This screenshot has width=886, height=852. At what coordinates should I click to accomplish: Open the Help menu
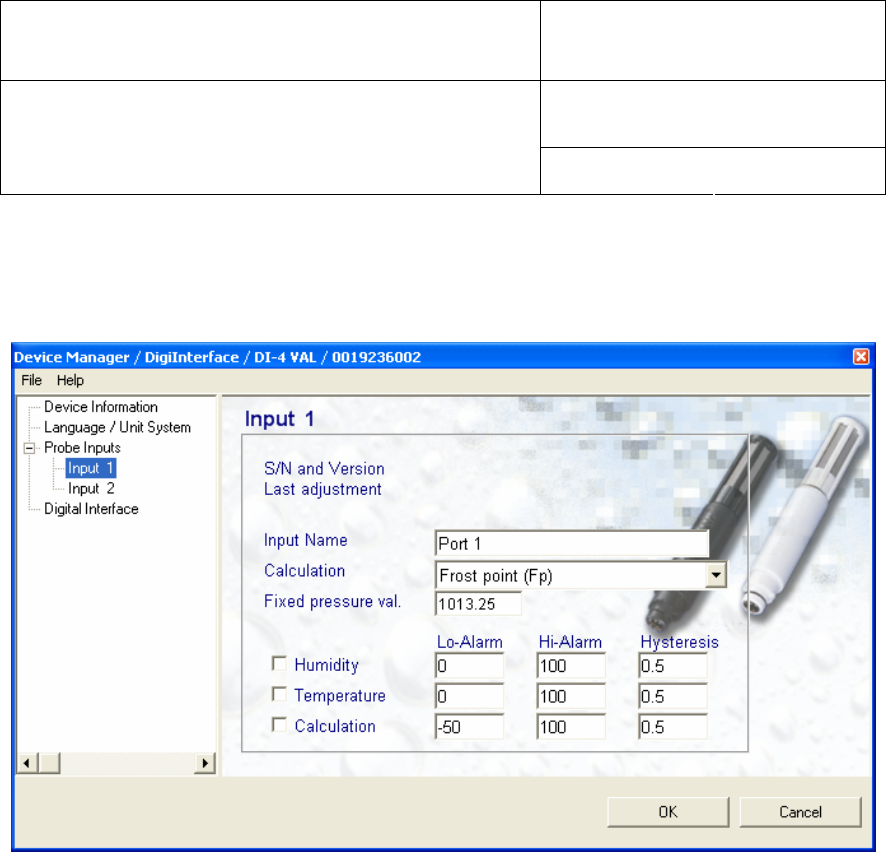(70, 380)
